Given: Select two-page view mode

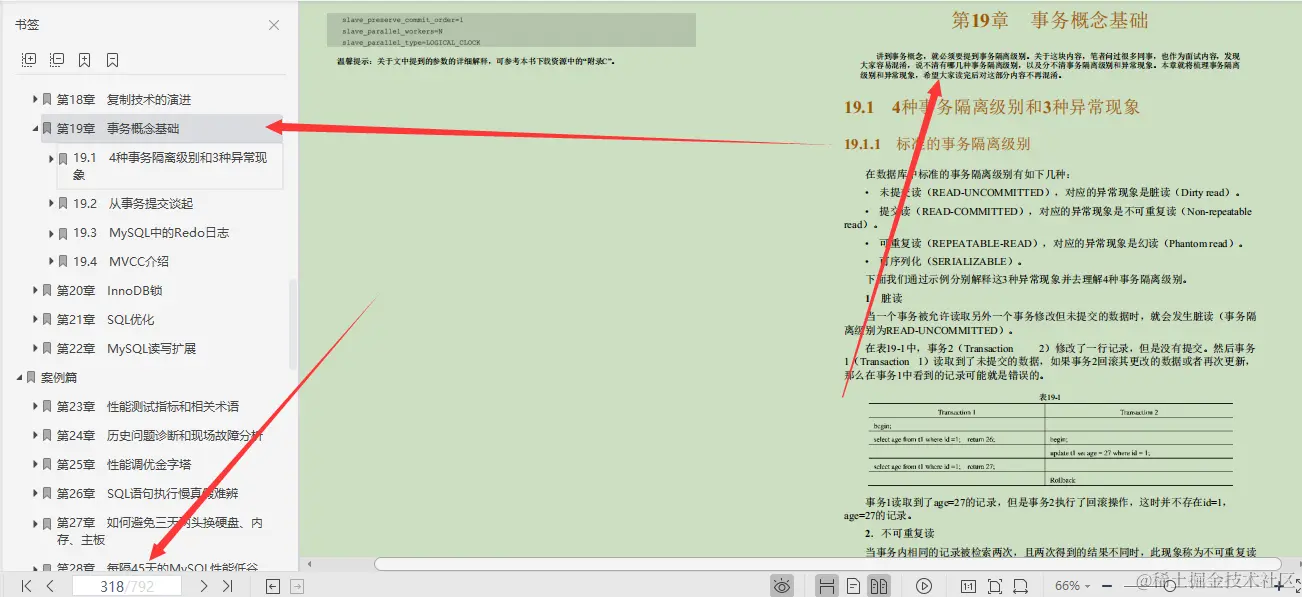Looking at the screenshot, I should (x=879, y=586).
